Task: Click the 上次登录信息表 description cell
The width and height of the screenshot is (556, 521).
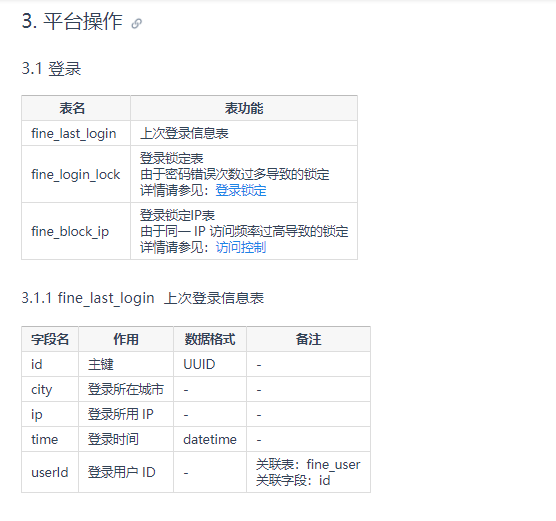Action: [x=244, y=133]
